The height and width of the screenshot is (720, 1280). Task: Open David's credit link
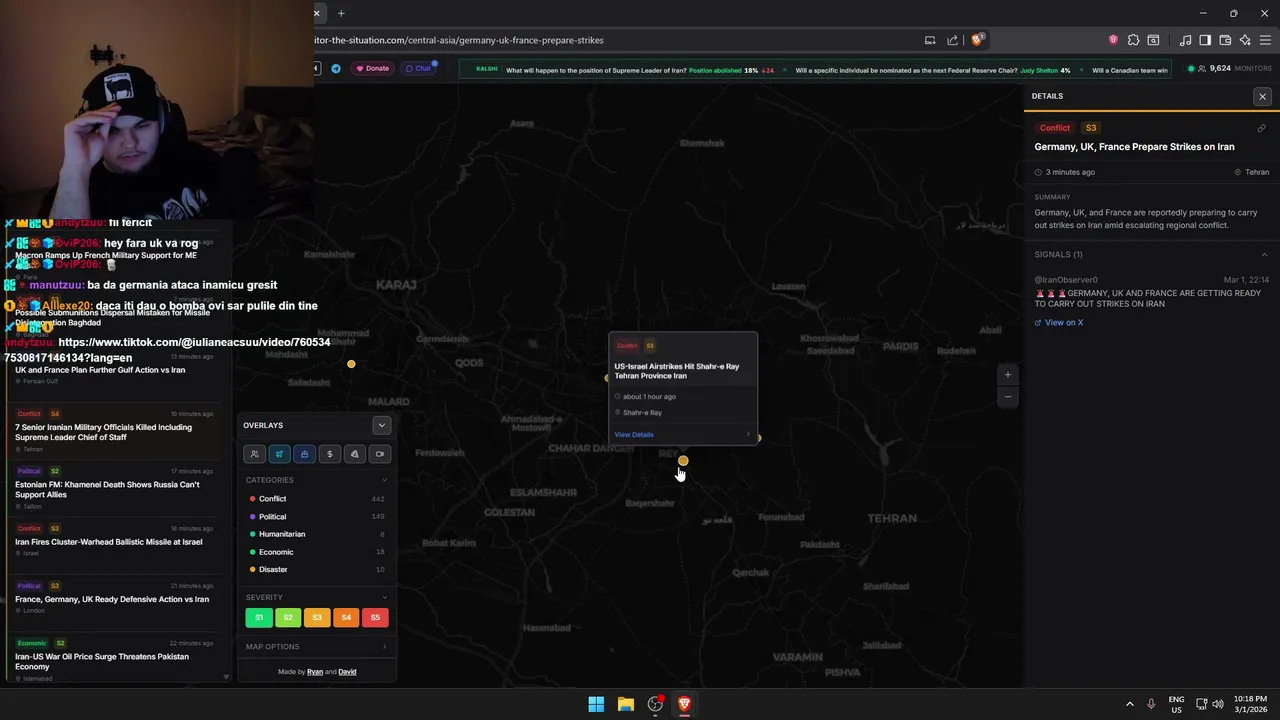pos(347,672)
